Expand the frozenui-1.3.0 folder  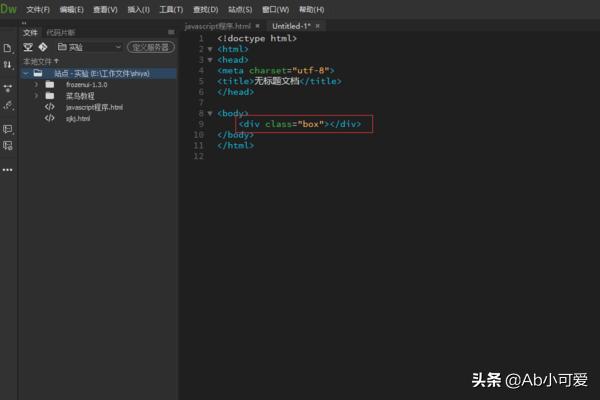tap(36, 85)
